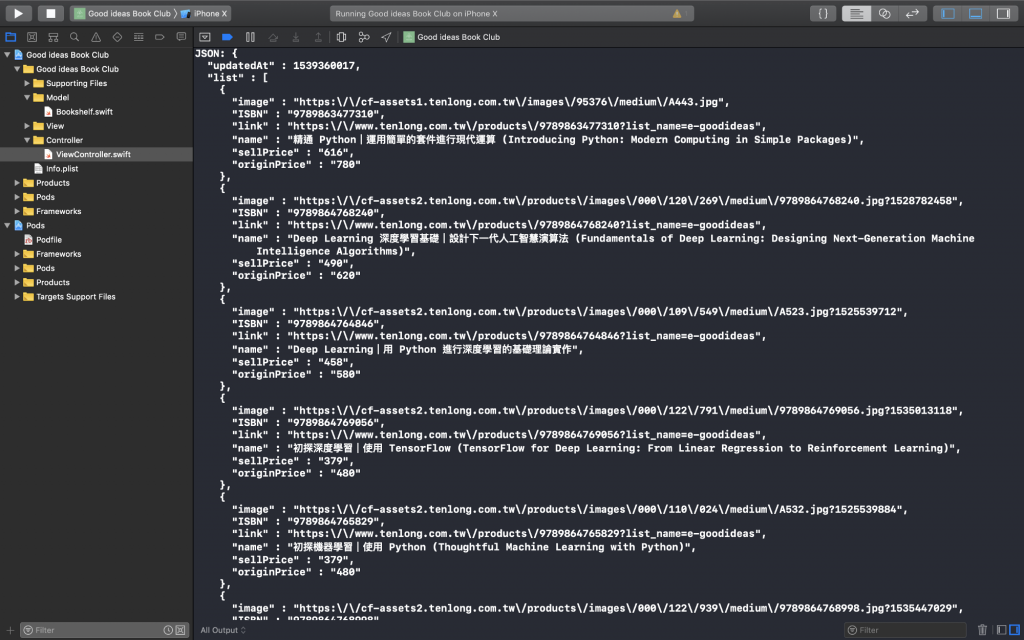Click the add file plus button
Viewport: 1024px width, 640px height.
point(10,630)
